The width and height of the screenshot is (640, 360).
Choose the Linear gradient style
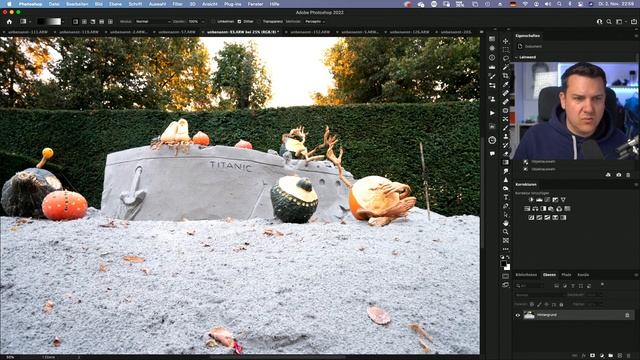tap(76, 21)
